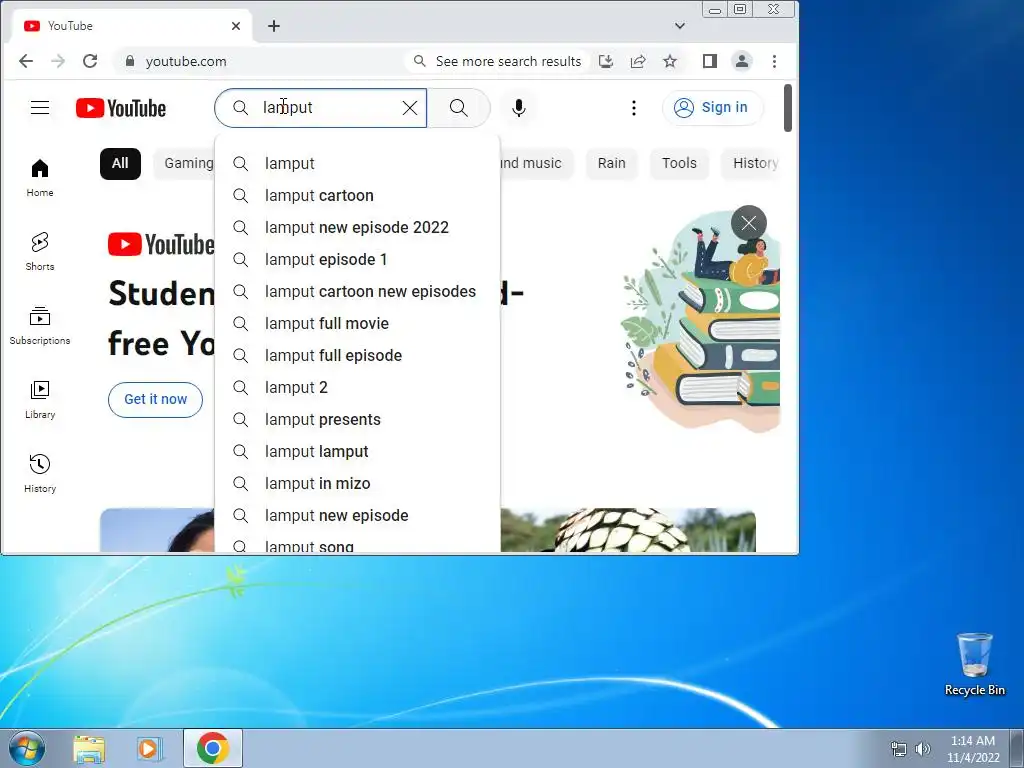
Task: Dismiss the student promo banner
Action: (748, 223)
